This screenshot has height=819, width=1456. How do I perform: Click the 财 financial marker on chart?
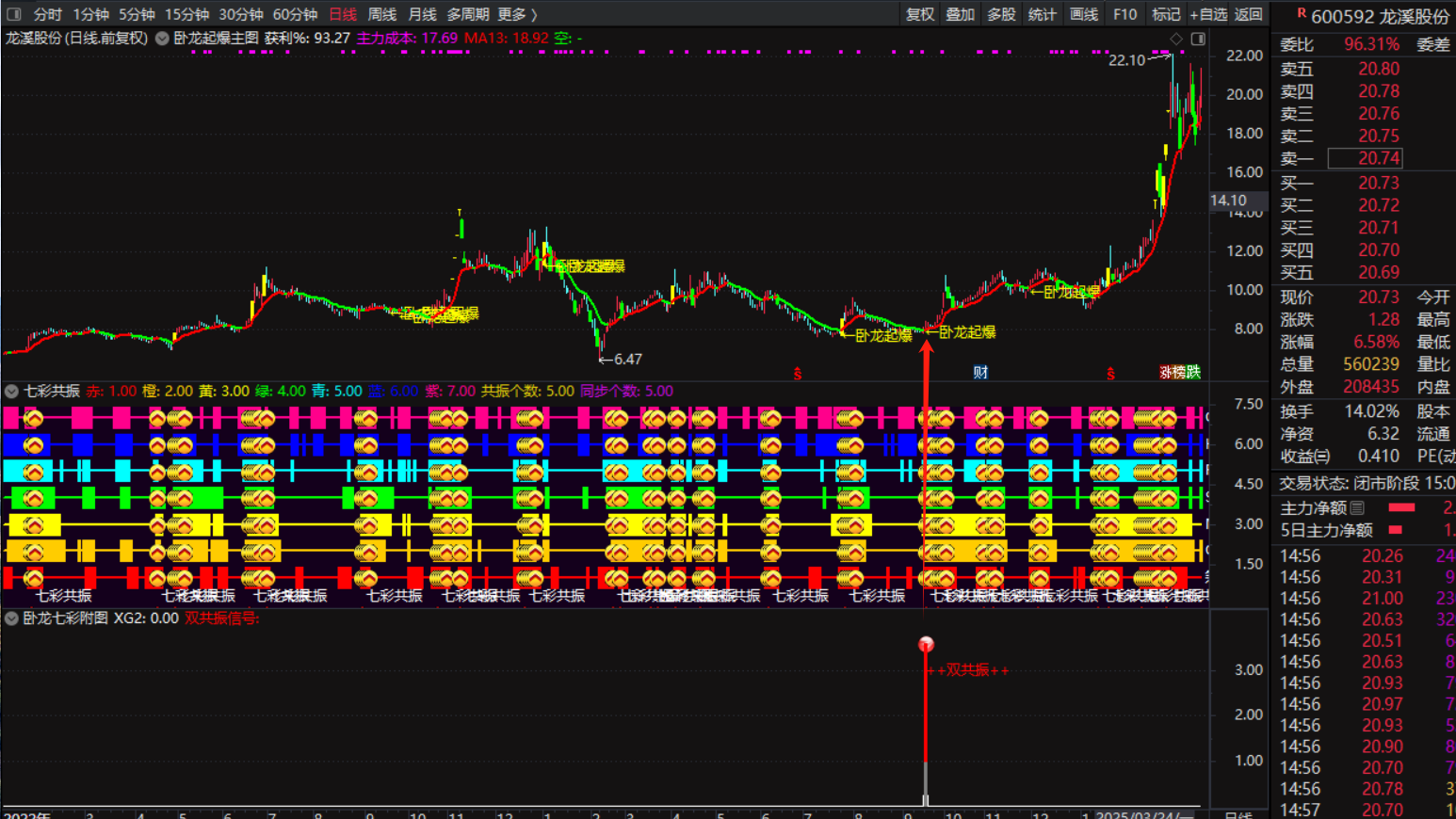pos(980,373)
